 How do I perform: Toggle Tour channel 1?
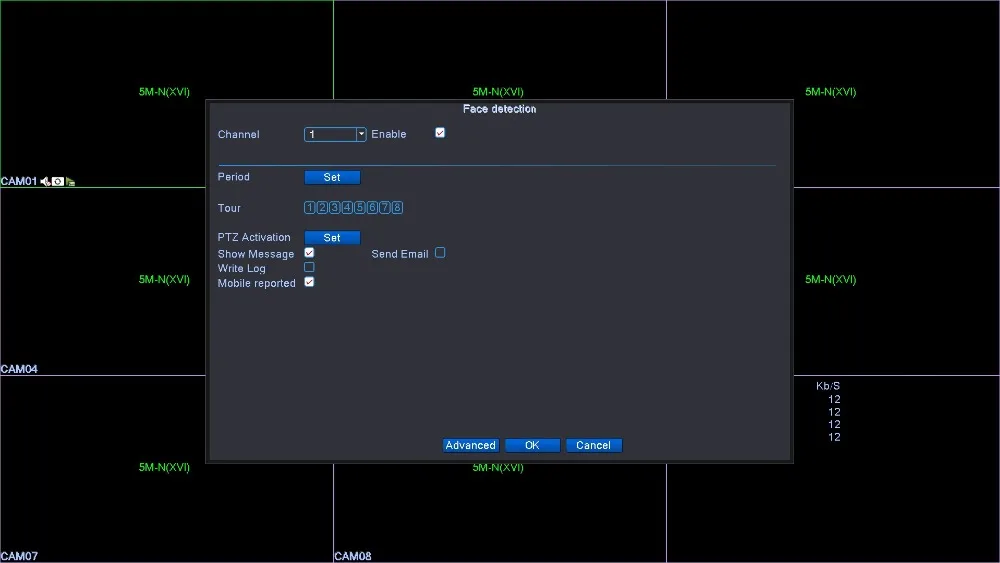coord(309,207)
